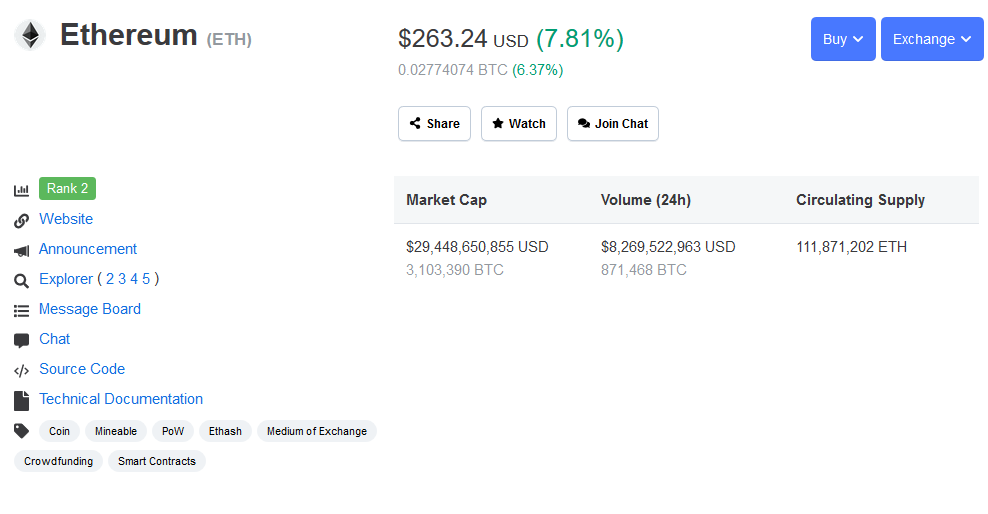988x514 pixels.
Task: Click the Medium of Exchange tag
Action: (x=317, y=431)
